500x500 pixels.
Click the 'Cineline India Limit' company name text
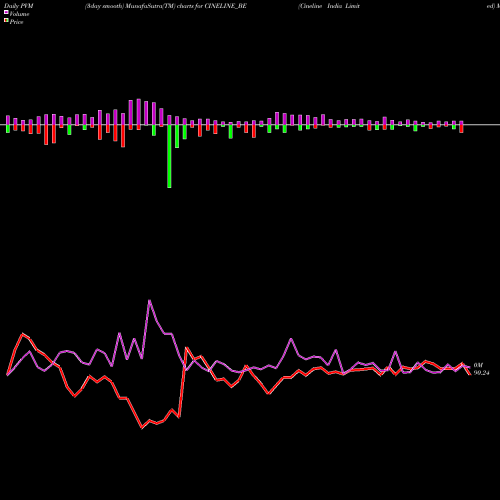[329, 6]
